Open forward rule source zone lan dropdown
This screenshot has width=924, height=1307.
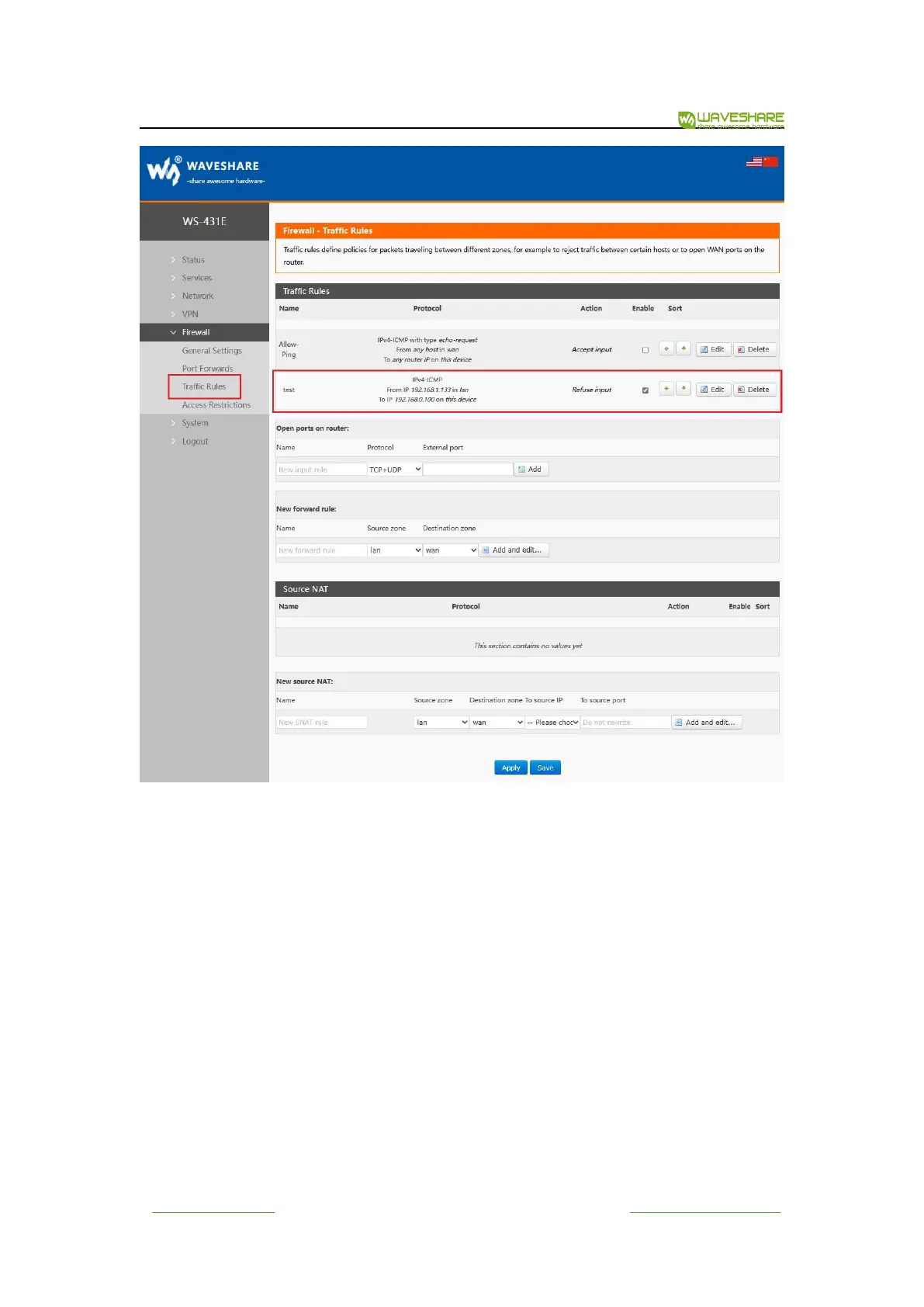[x=395, y=550]
